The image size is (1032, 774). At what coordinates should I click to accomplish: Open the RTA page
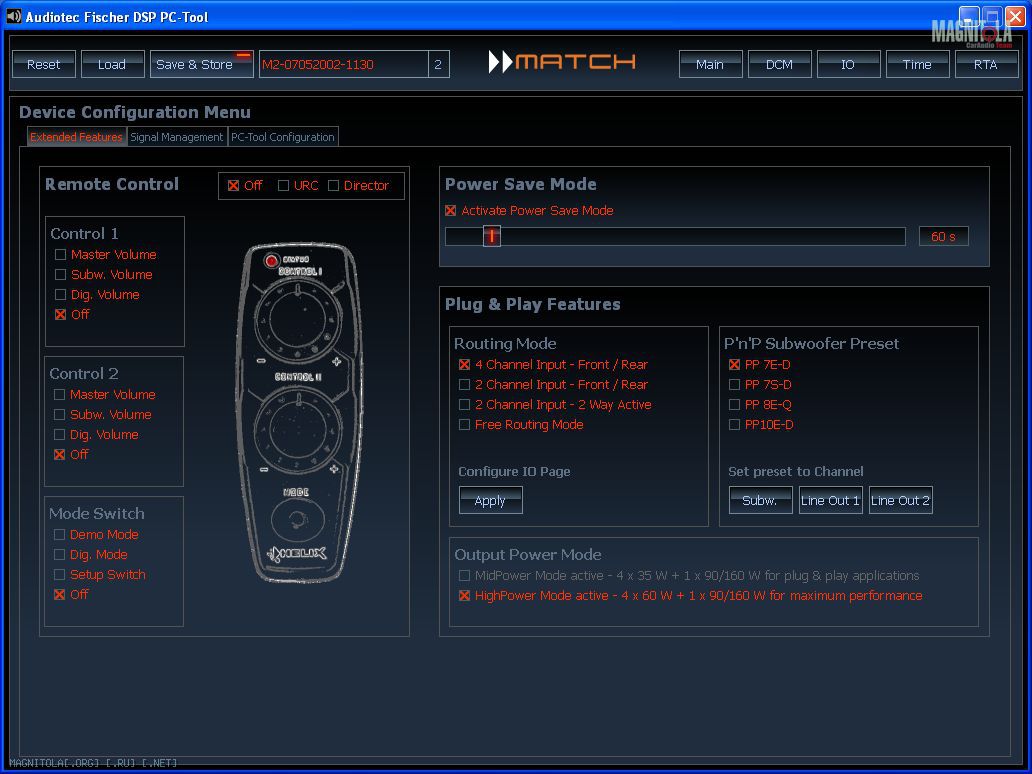coord(986,64)
